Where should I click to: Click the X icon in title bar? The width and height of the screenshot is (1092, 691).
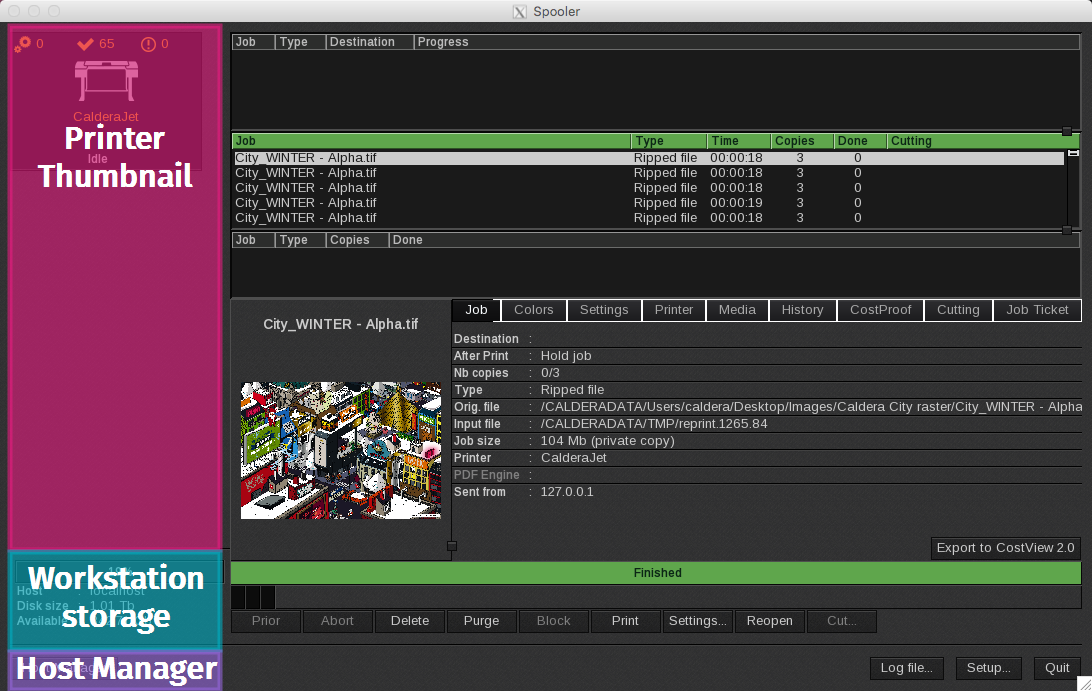(519, 12)
